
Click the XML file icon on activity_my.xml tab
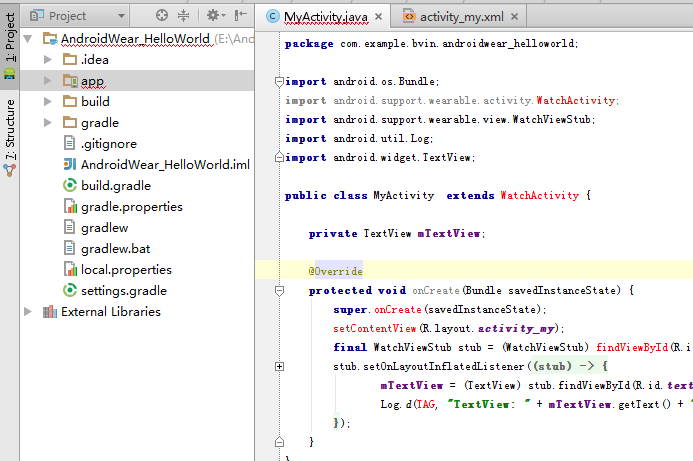tap(409, 16)
